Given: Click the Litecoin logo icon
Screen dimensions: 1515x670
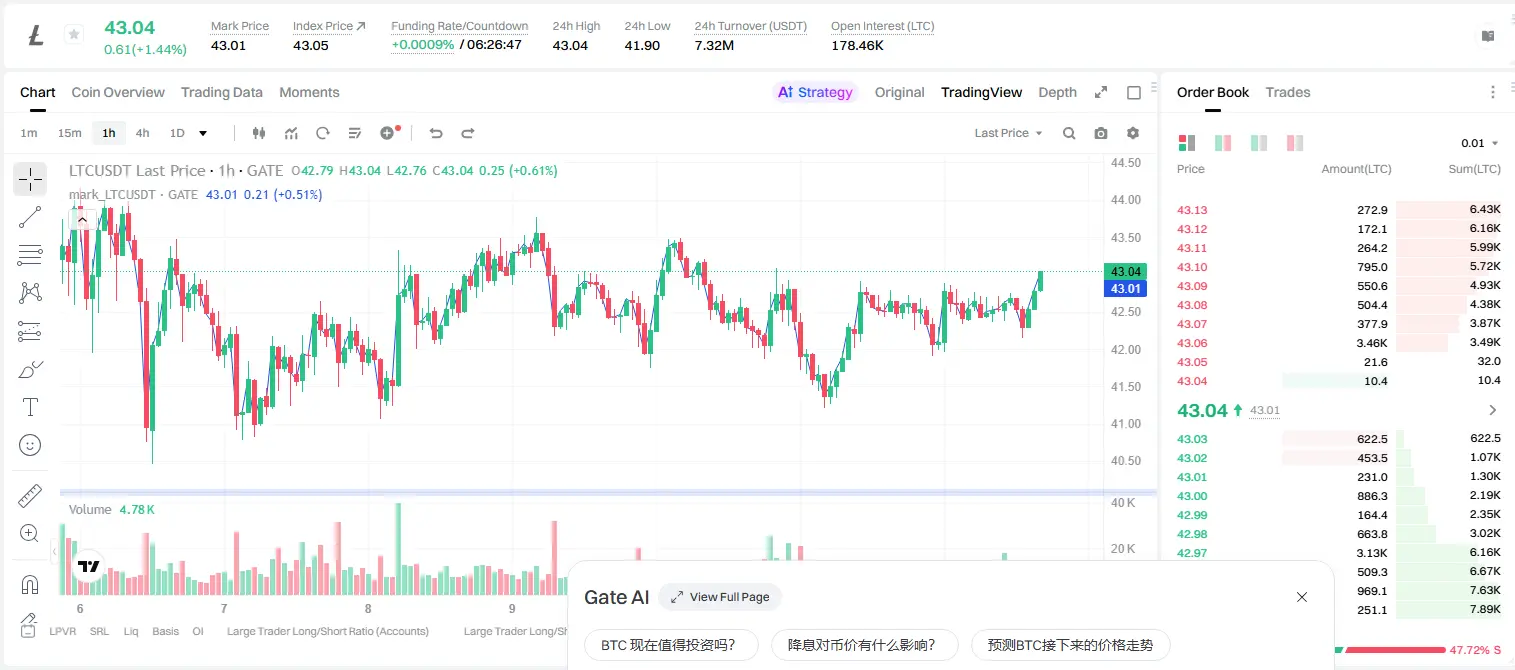Looking at the screenshot, I should click(36, 35).
